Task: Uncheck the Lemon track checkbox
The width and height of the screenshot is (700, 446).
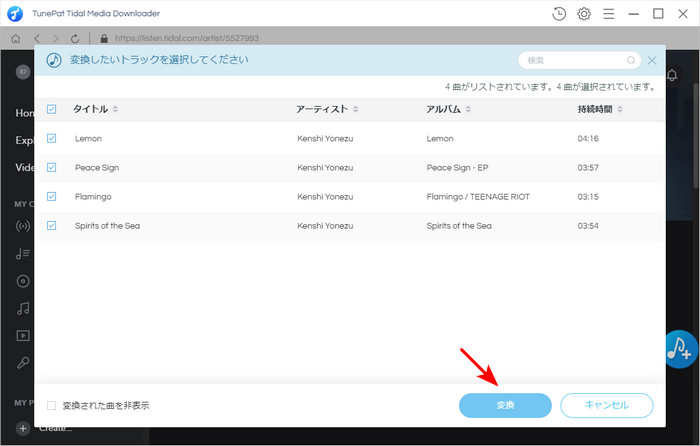Action: 51,138
